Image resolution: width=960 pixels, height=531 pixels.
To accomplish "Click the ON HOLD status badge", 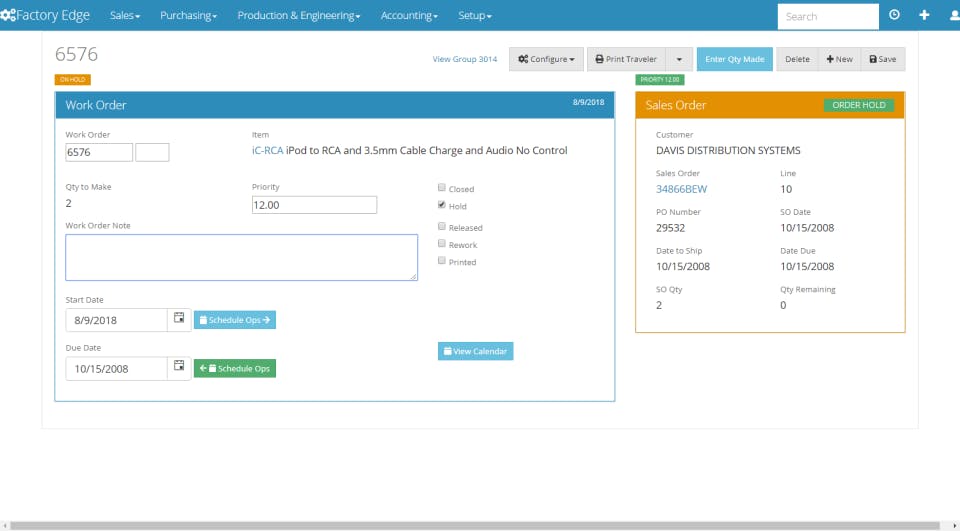I will pyautogui.click(x=73, y=80).
